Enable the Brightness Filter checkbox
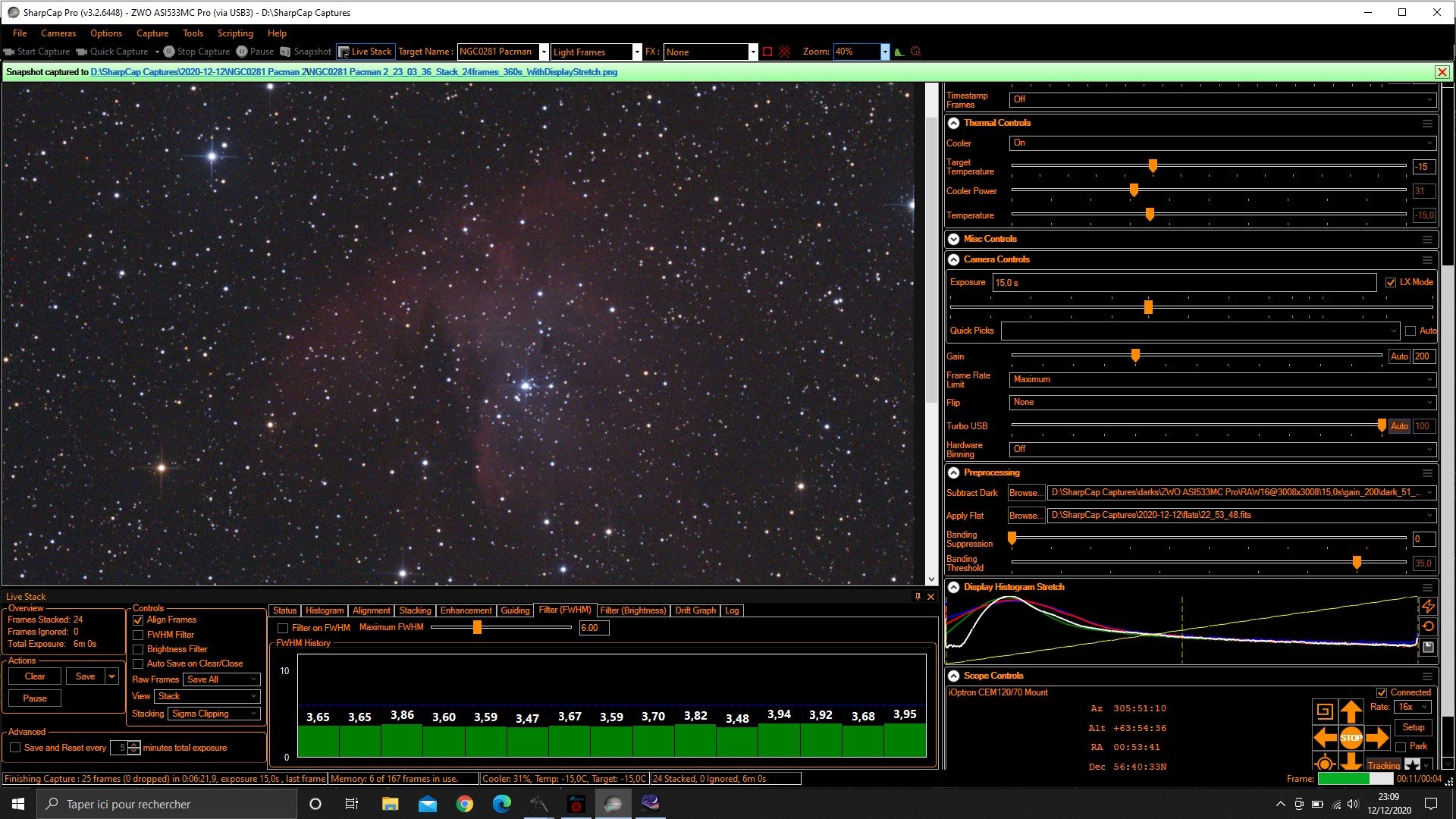Viewport: 1456px width, 819px height. 138,649
